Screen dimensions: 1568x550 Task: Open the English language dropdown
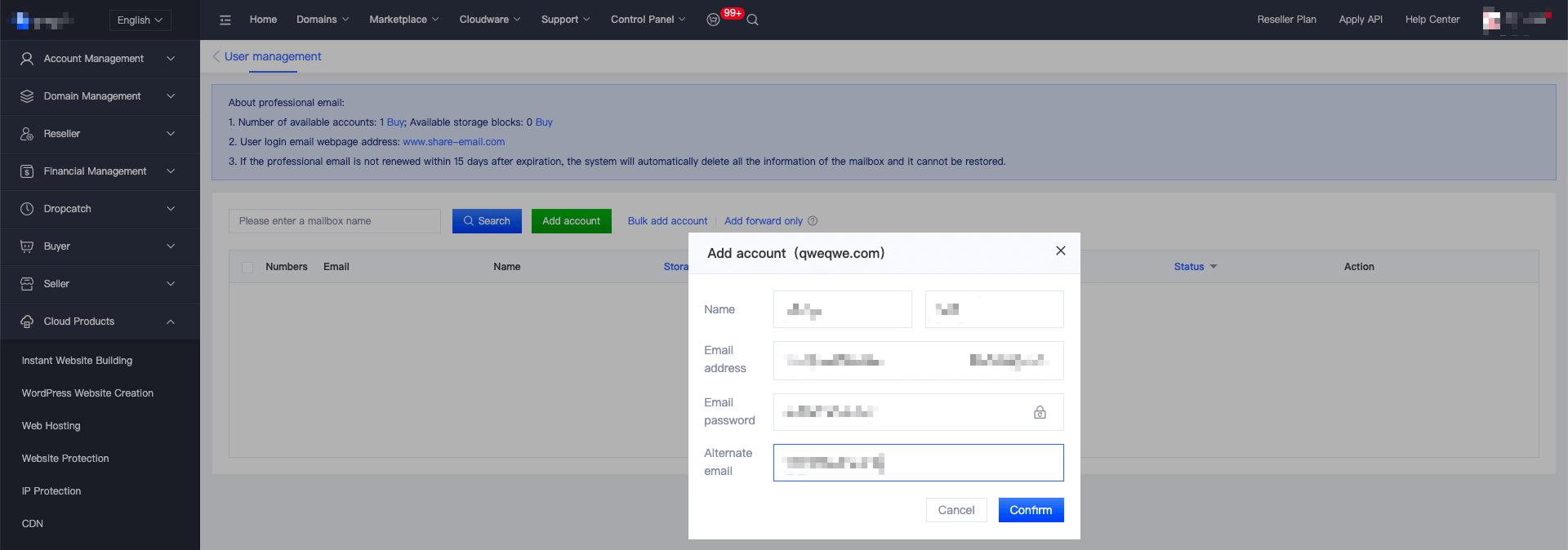click(x=140, y=20)
